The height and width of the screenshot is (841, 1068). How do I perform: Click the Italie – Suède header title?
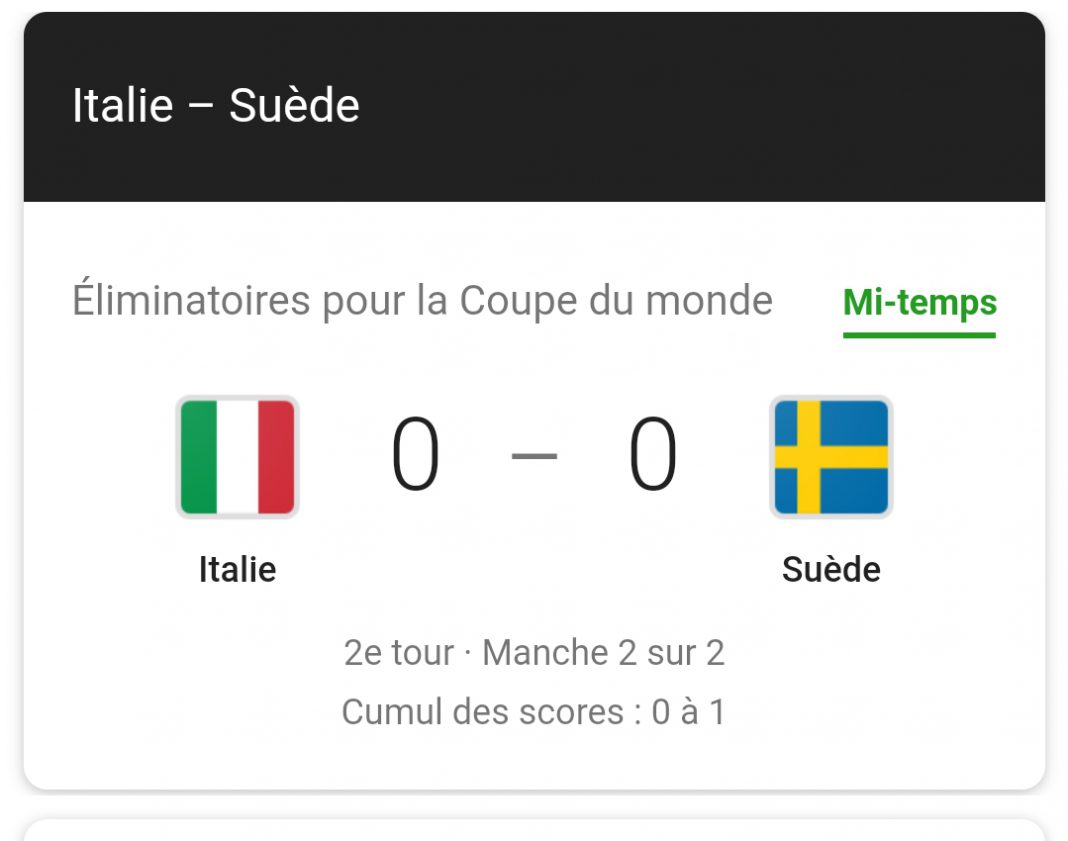coord(216,106)
